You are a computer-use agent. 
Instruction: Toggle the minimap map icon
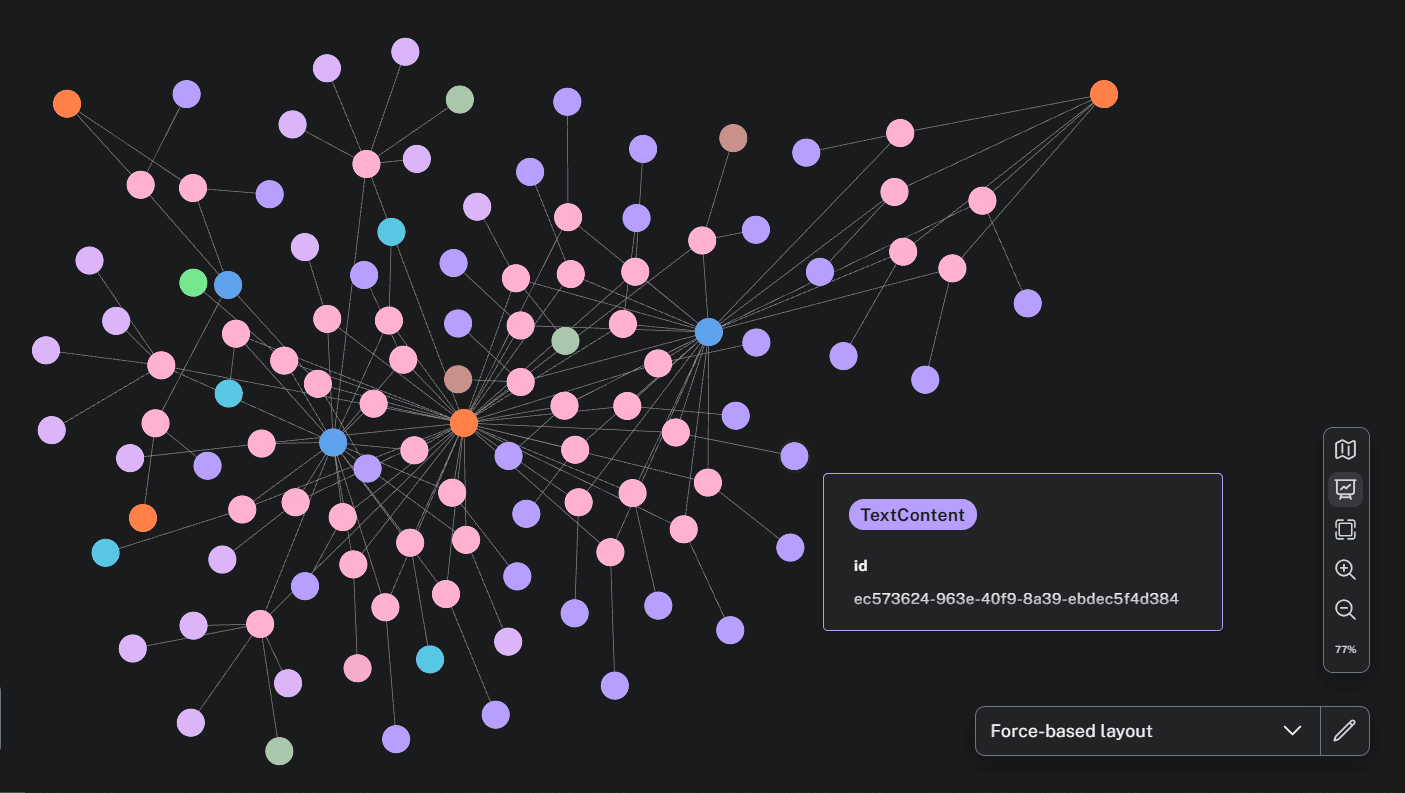(x=1345, y=450)
